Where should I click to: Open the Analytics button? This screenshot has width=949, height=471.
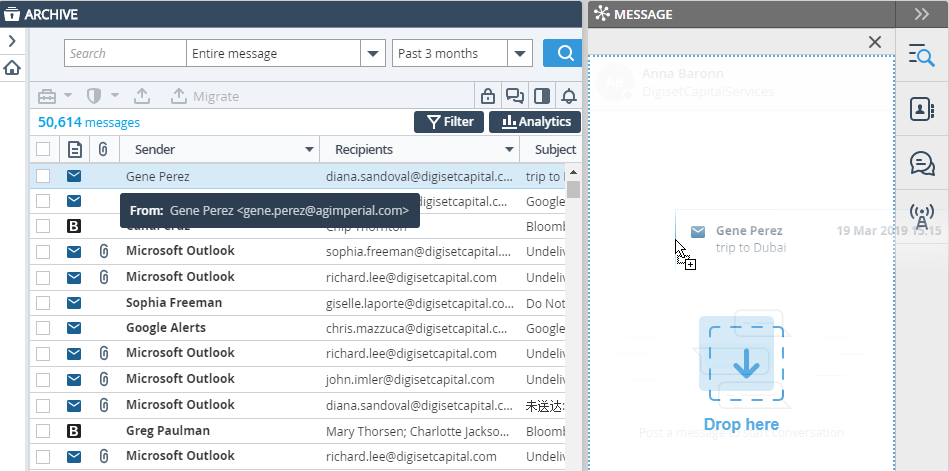(536, 122)
